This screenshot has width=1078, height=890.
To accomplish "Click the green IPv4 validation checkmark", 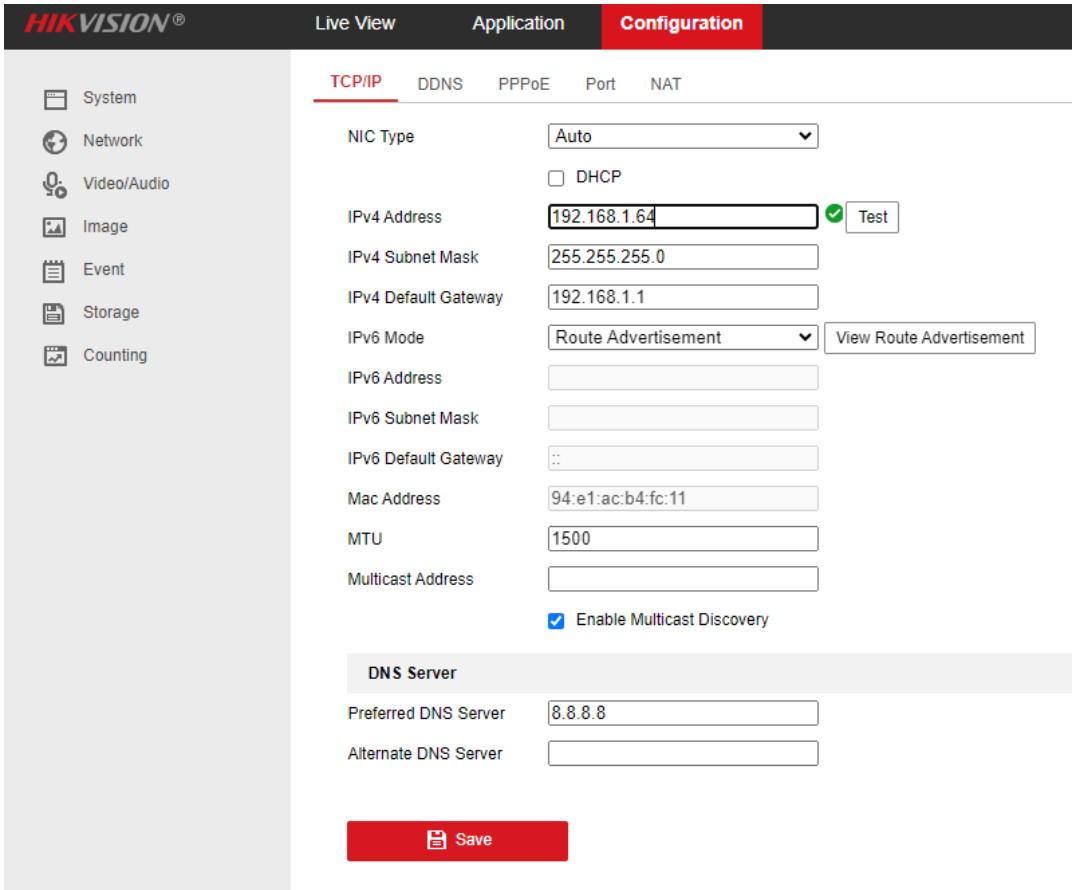I will tap(833, 214).
